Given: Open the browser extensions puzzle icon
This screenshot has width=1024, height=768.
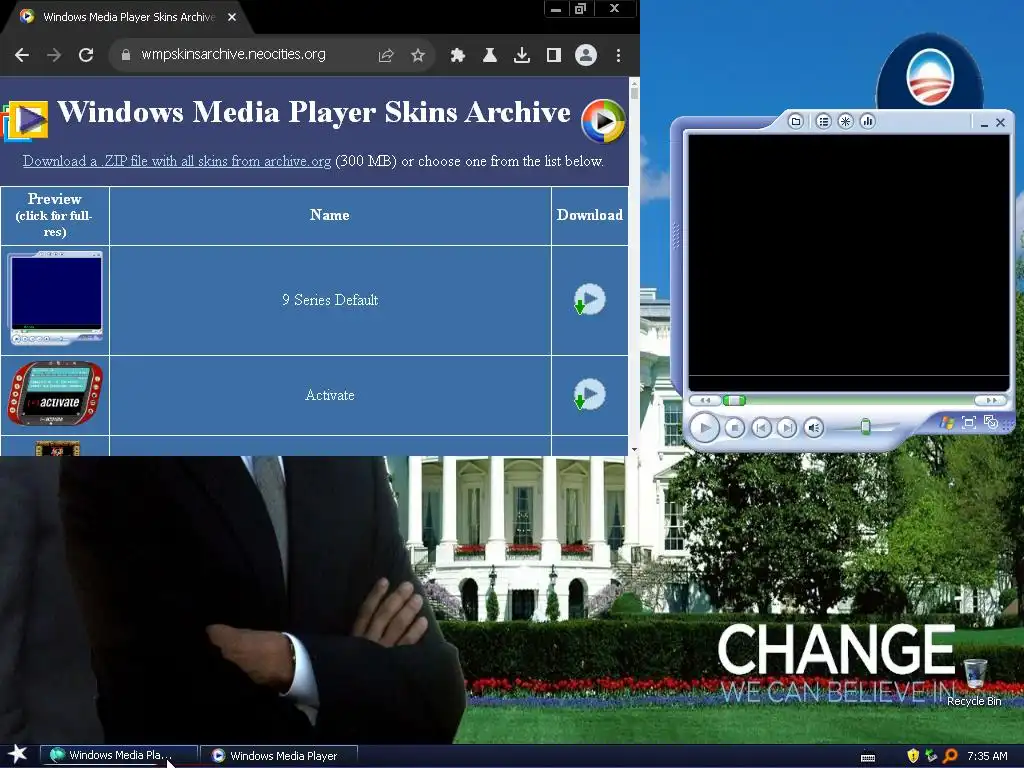Looking at the screenshot, I should (x=458, y=56).
